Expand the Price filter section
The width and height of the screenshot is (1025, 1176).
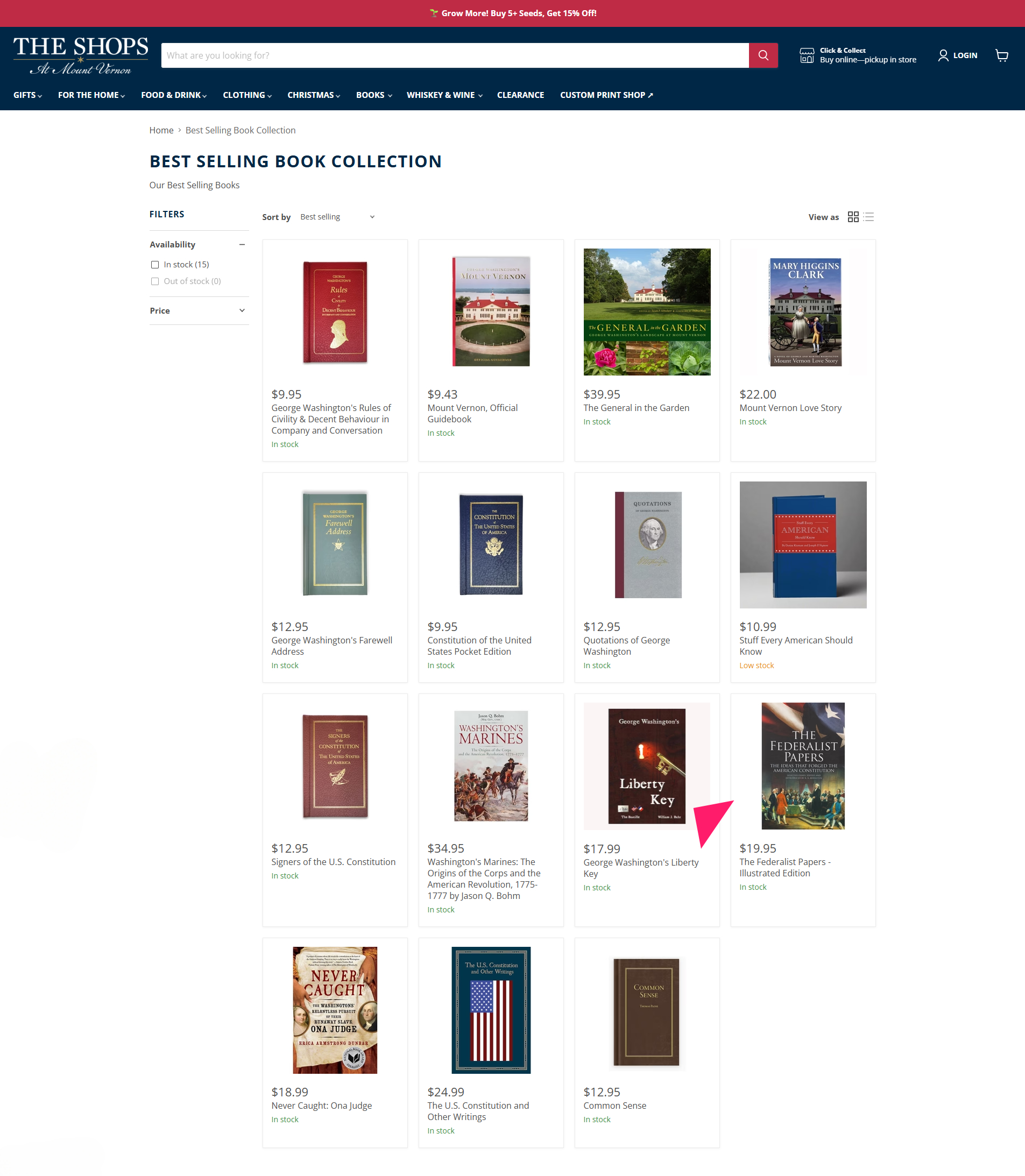click(x=199, y=310)
